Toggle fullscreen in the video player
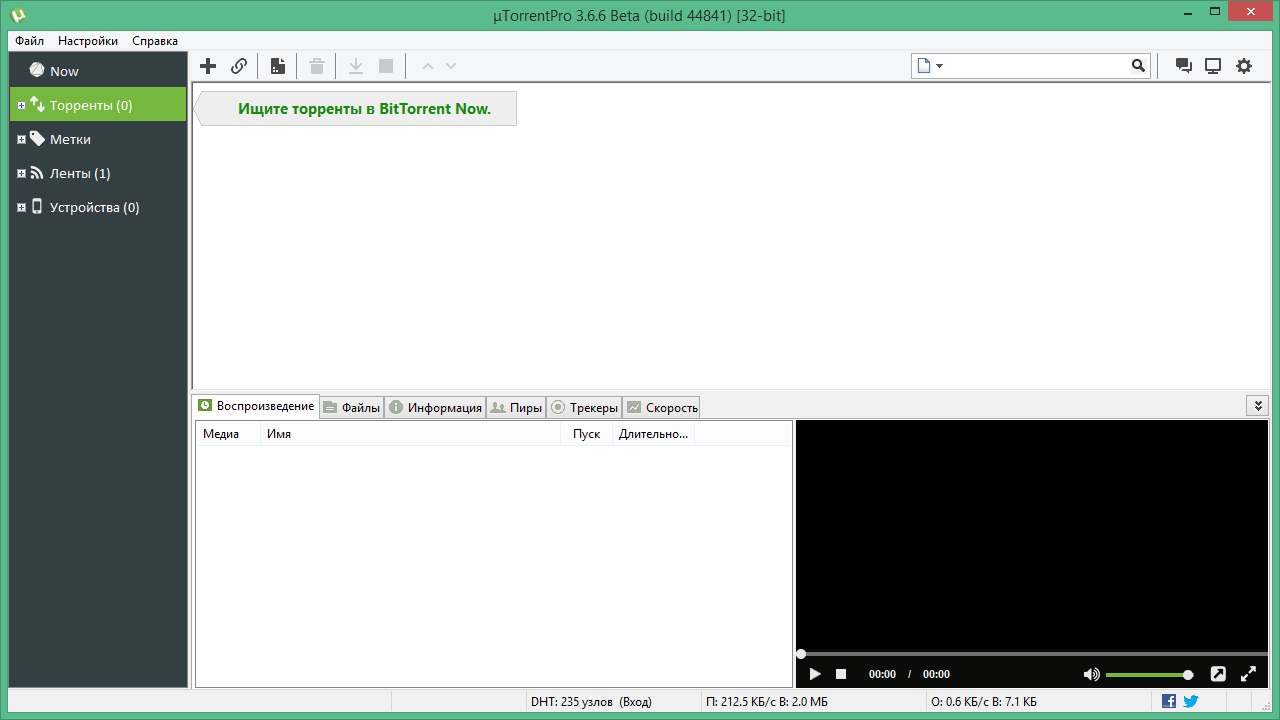1280x720 pixels. [1248, 674]
